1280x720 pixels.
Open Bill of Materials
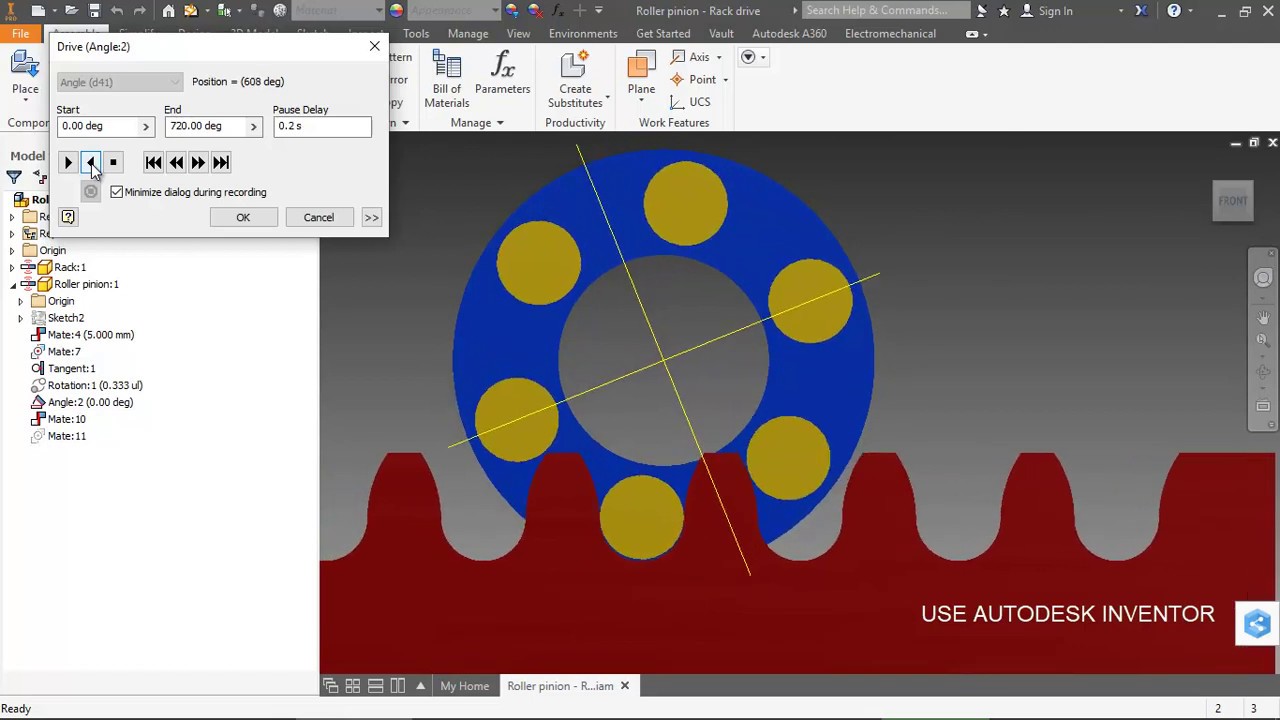(x=446, y=80)
